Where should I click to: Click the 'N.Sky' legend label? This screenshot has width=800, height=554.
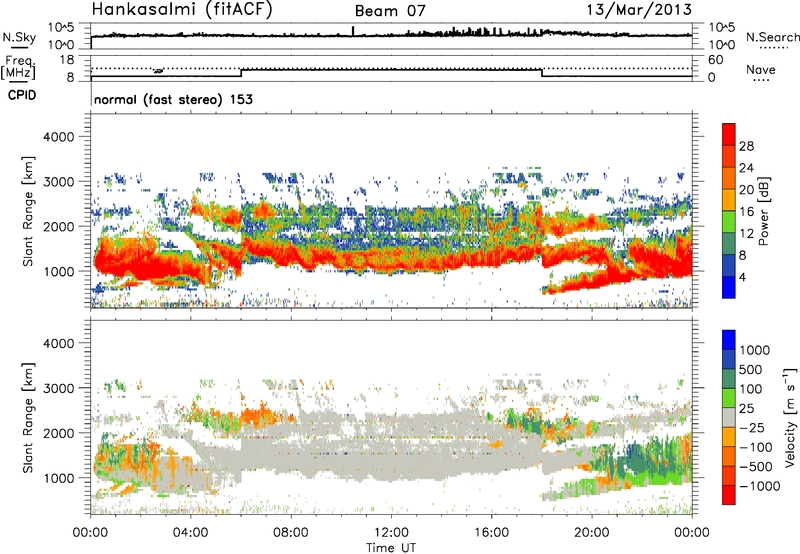point(19,37)
